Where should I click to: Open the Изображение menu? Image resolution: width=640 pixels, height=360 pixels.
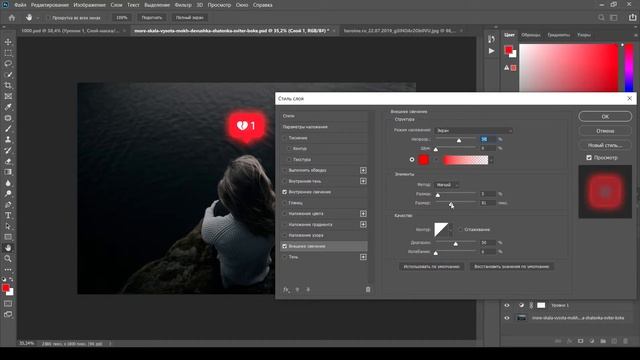point(89,5)
